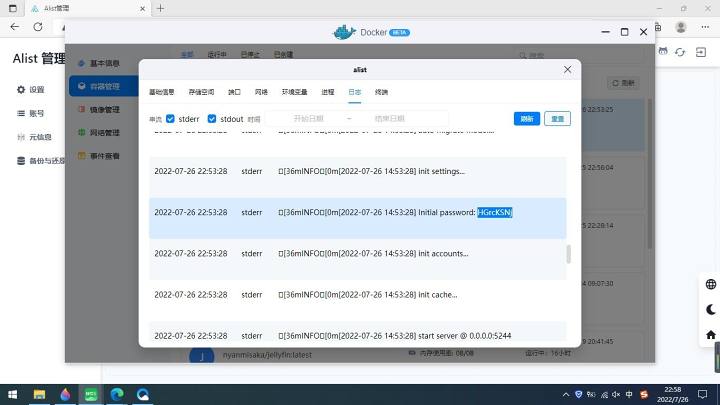
Task: Click the globe language icon on right edge
Action: point(711,284)
